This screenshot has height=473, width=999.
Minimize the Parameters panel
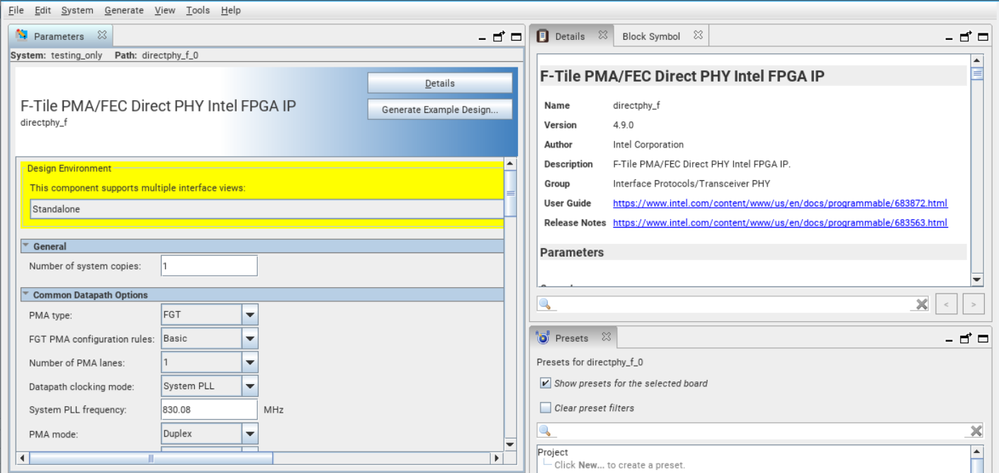coord(483,38)
